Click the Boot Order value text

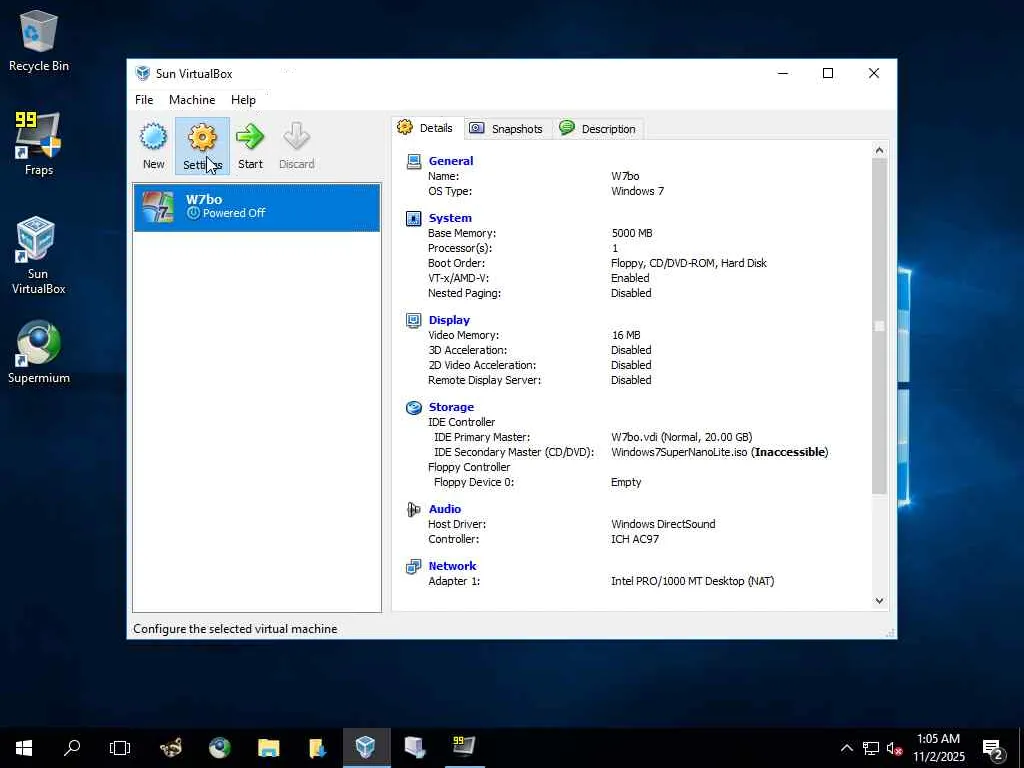pos(689,263)
